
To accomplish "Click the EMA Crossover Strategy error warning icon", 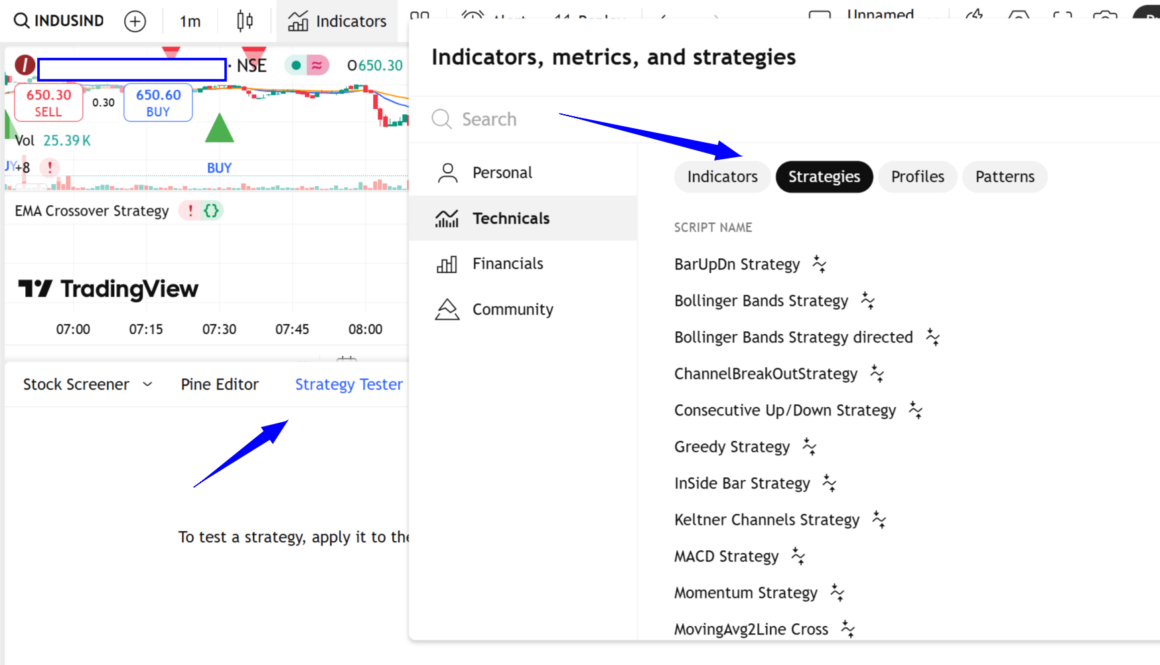I will pyautogui.click(x=189, y=211).
